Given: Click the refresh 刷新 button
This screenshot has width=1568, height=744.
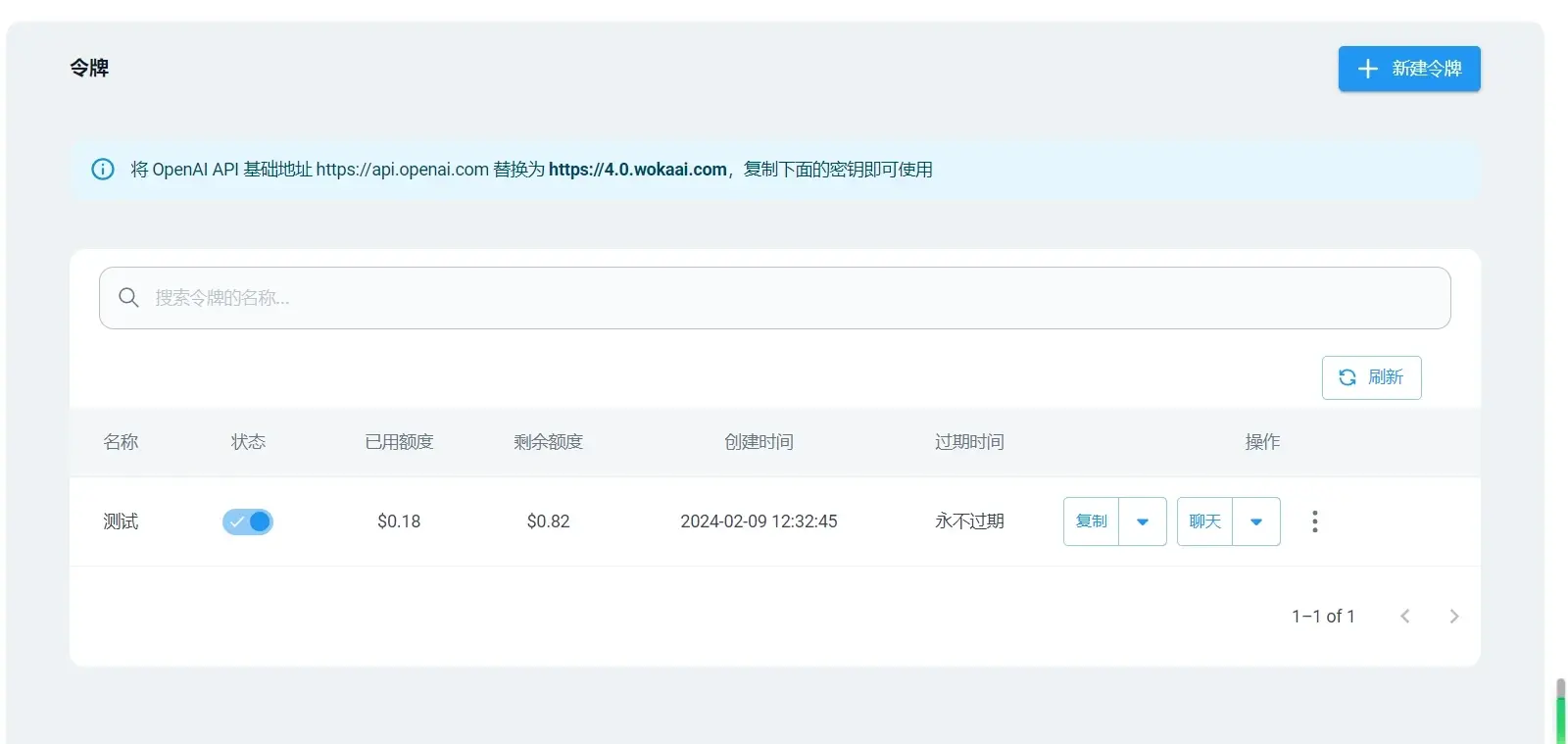Looking at the screenshot, I should click(1371, 377).
